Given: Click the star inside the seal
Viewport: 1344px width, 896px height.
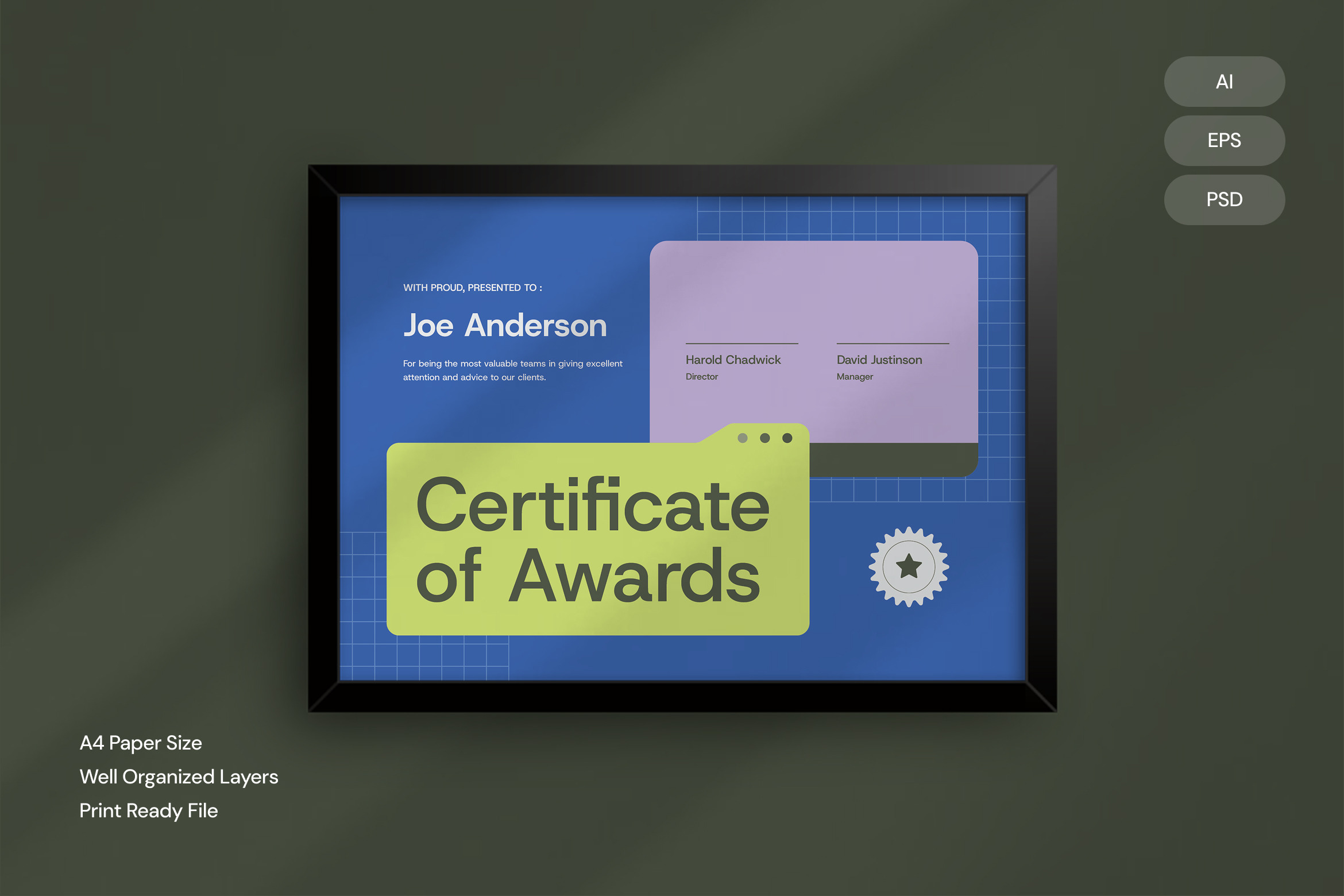Looking at the screenshot, I should tap(909, 566).
